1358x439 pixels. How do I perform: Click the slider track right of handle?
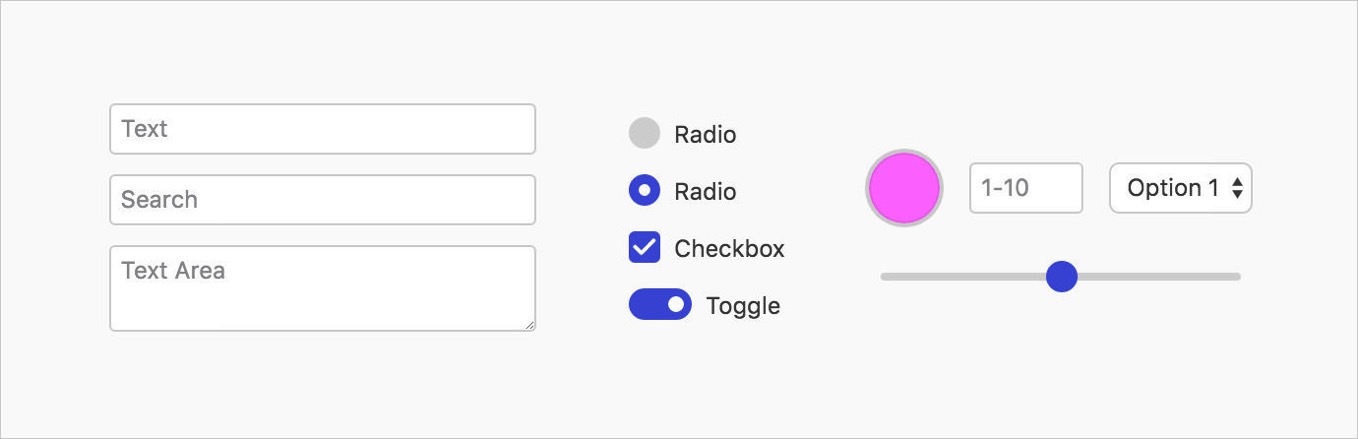point(1160,277)
